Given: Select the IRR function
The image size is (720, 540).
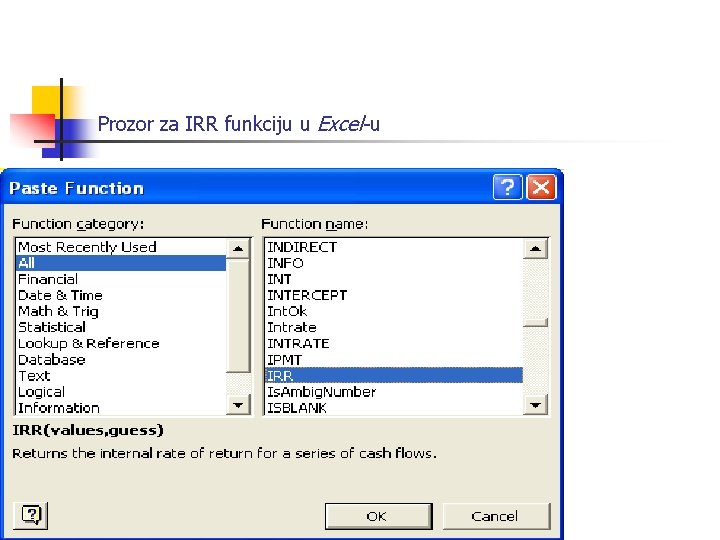Looking at the screenshot, I should pyautogui.click(x=394, y=376).
